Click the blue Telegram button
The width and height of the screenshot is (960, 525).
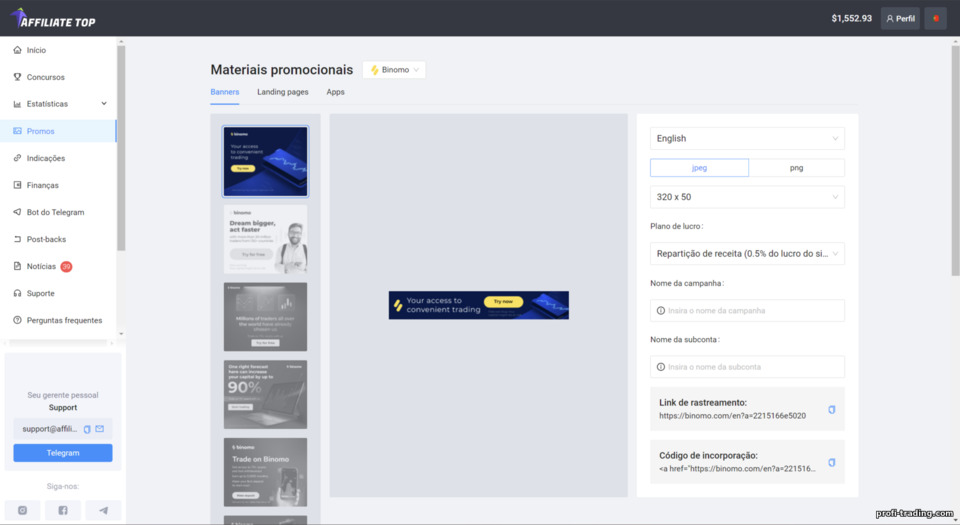point(63,453)
